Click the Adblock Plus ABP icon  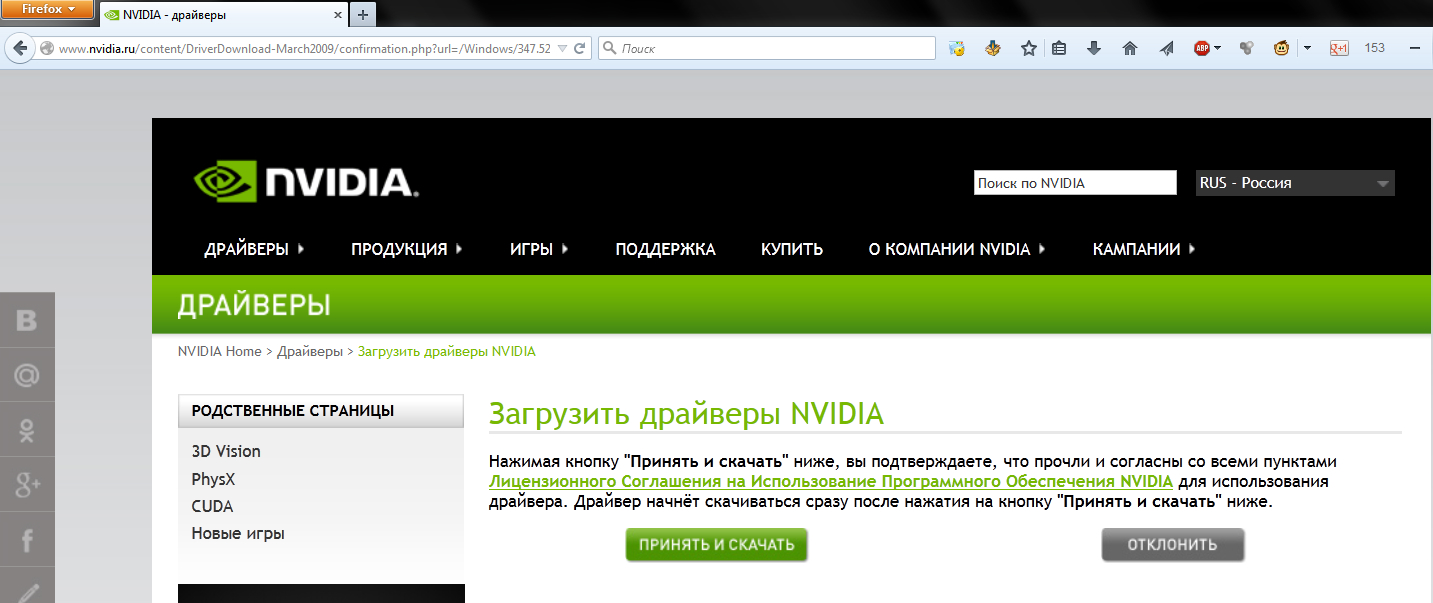1203,48
